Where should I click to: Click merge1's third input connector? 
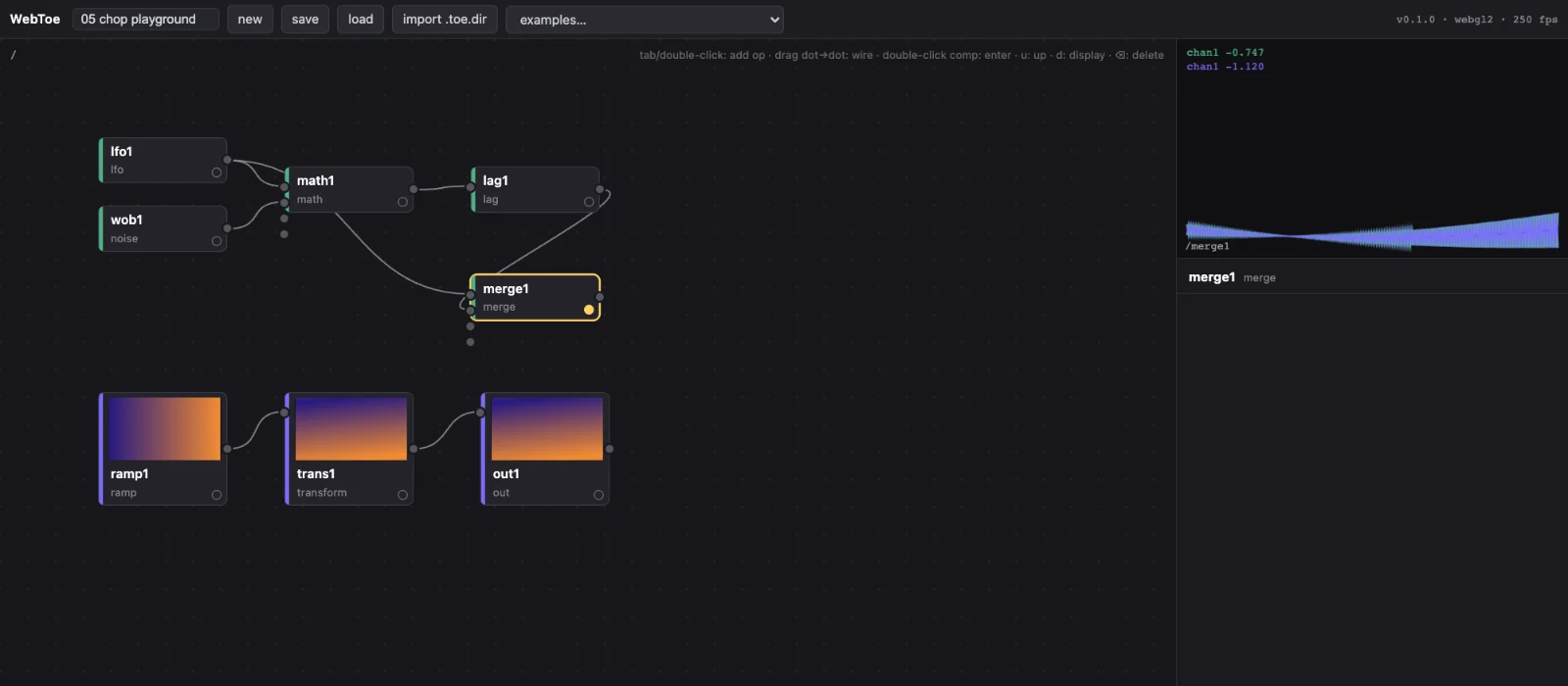(x=470, y=326)
